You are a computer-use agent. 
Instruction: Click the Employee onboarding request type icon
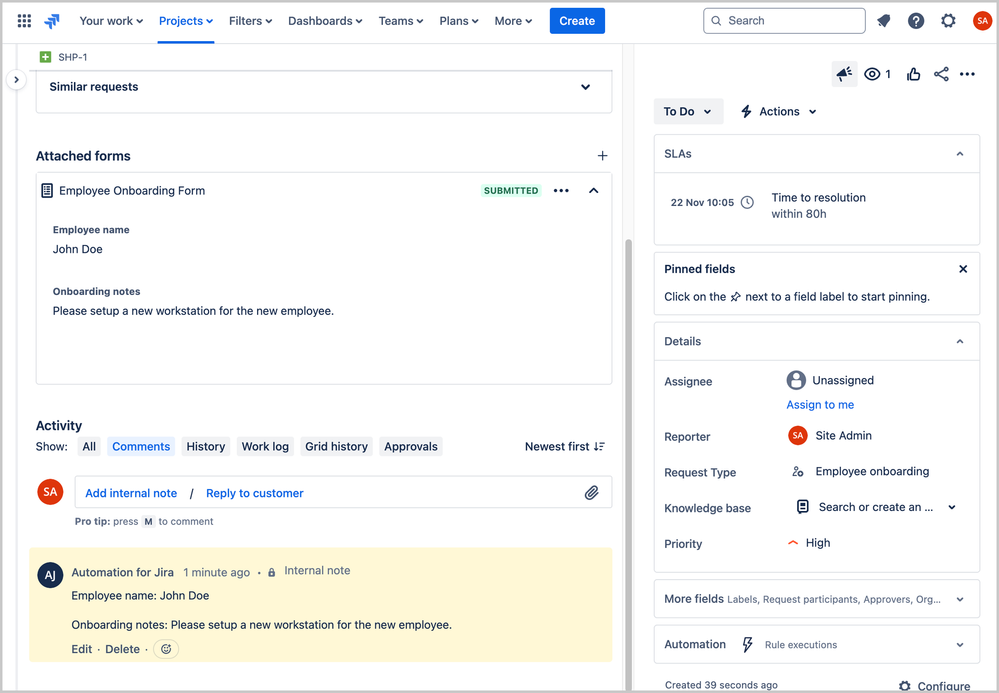[x=798, y=472]
